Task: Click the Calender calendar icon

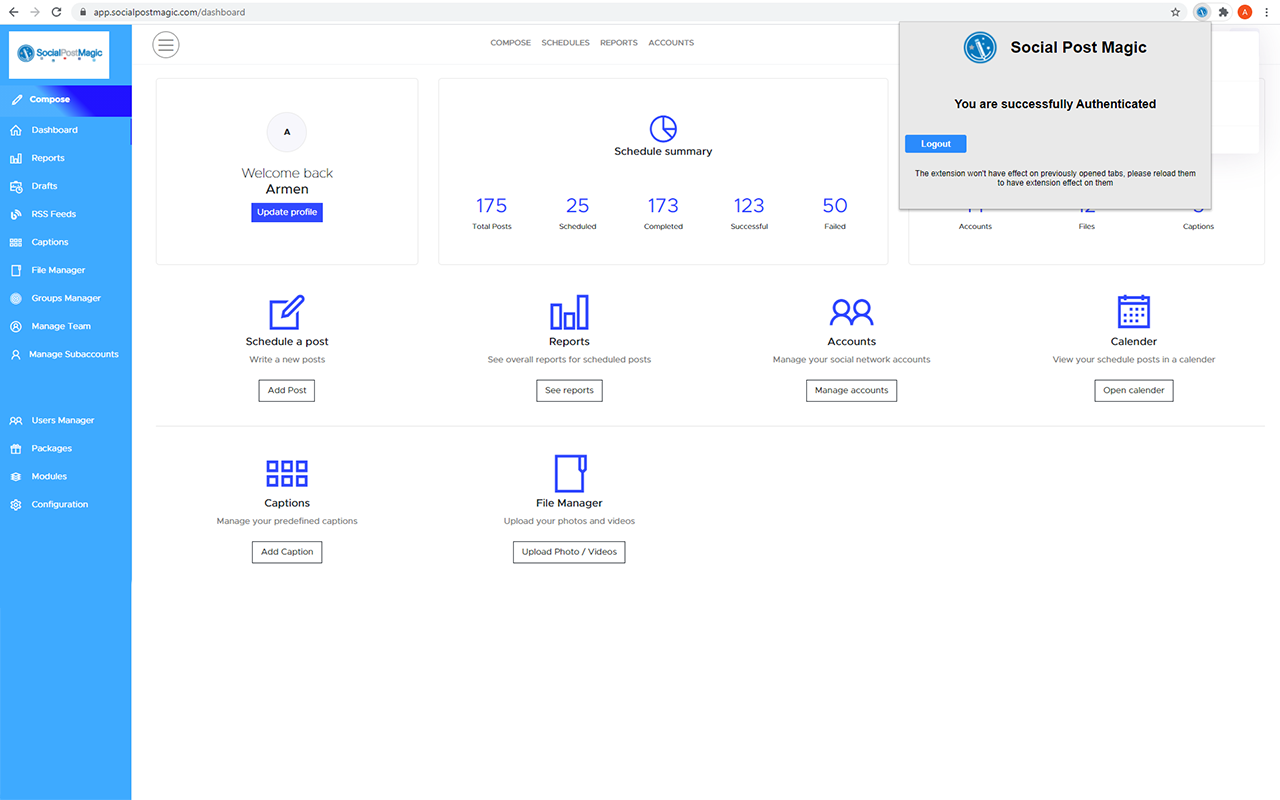Action: [1133, 312]
